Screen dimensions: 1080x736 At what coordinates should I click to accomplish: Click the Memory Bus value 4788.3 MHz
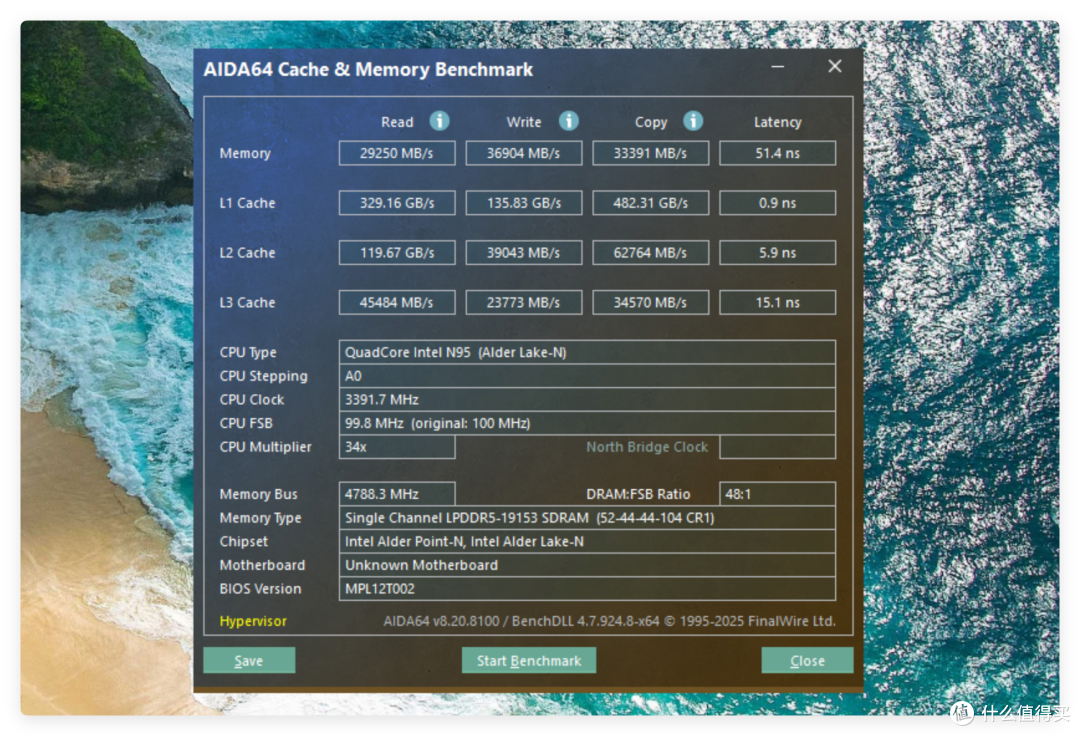397,494
